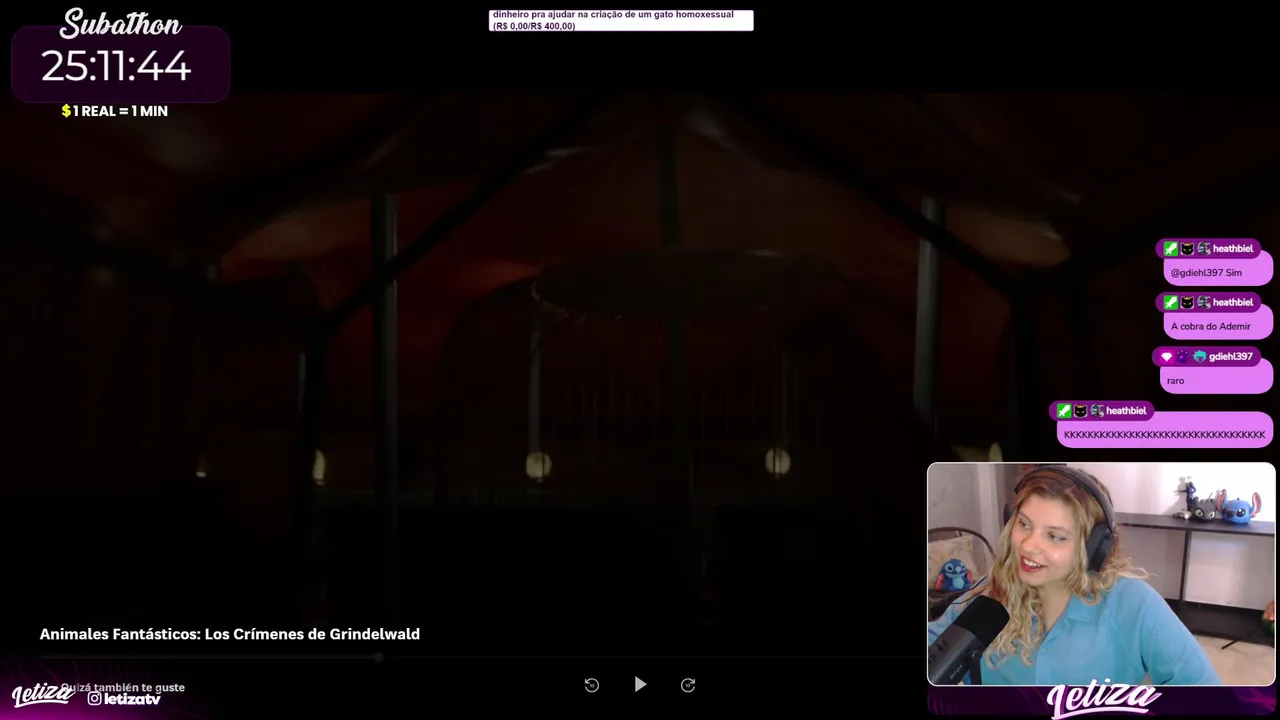Click the 'Quizá también te guste' label
Image resolution: width=1280 pixels, height=720 pixels.
122,687
